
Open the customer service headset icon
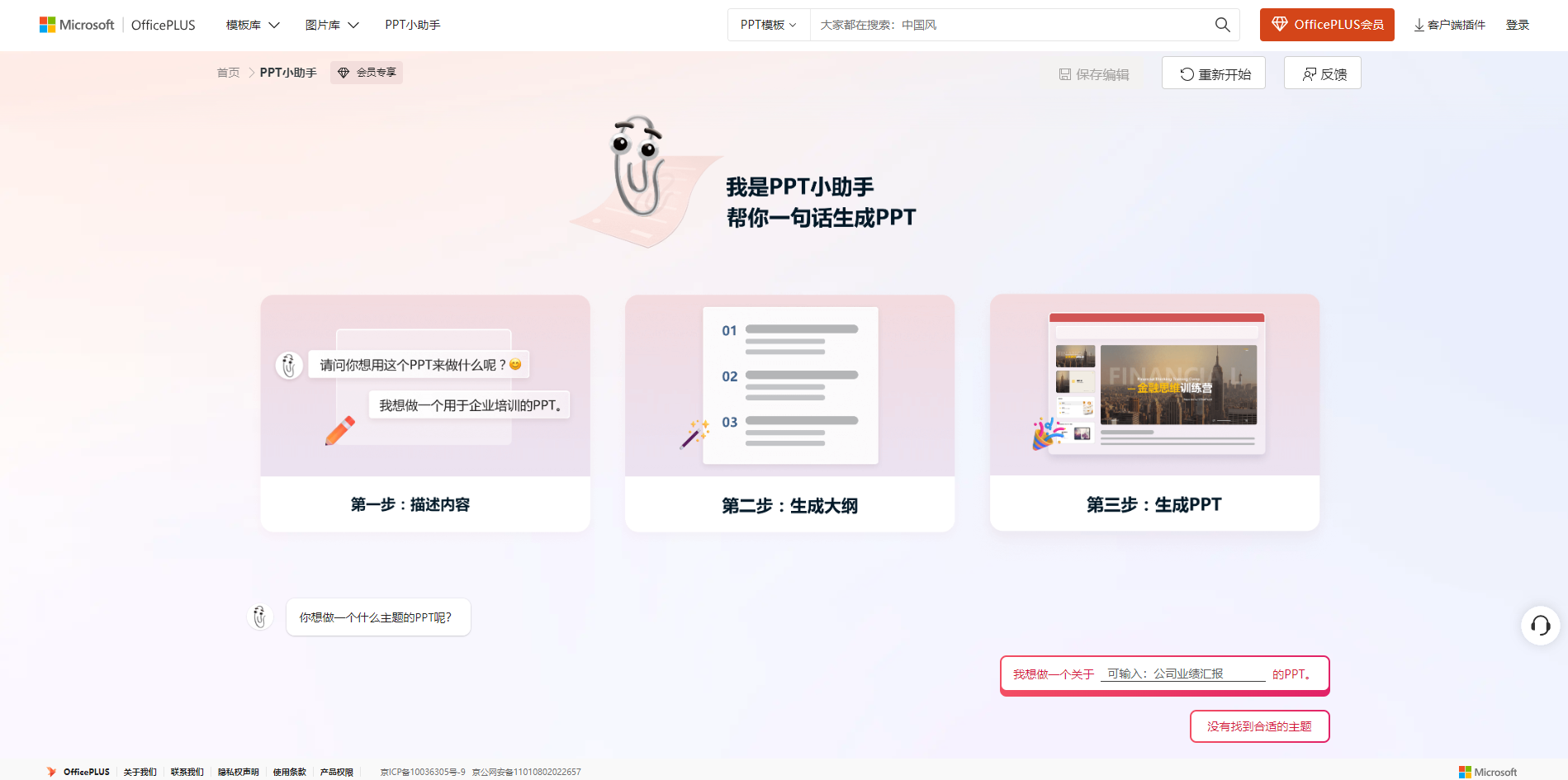[1539, 626]
